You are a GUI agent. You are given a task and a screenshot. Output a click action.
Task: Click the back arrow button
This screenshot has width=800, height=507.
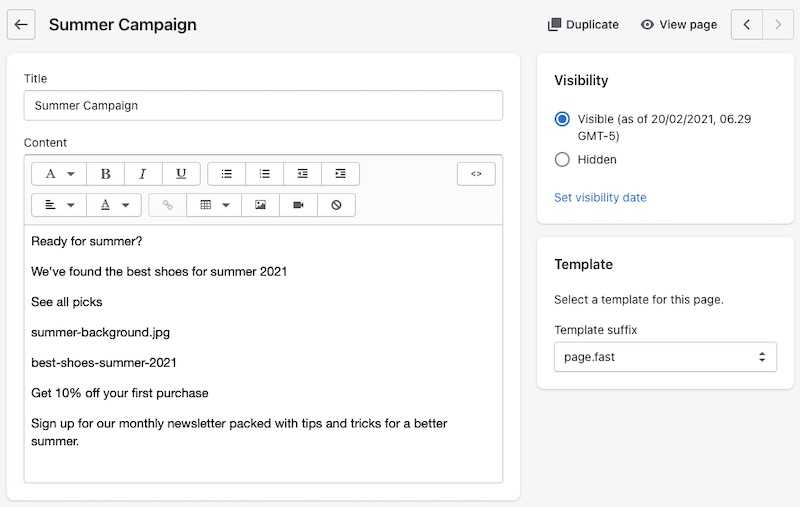[21, 25]
